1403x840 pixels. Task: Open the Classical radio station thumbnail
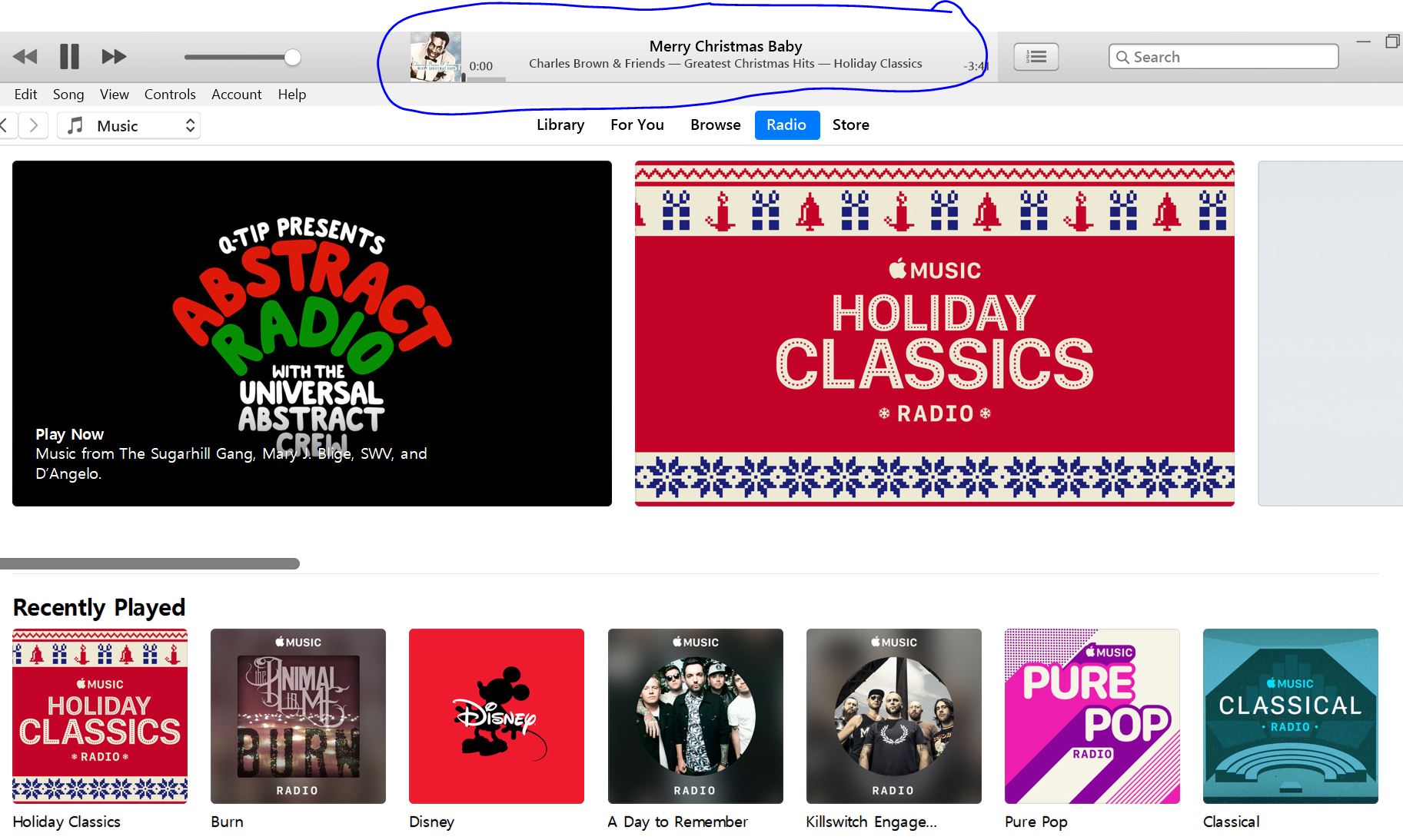pos(1291,716)
